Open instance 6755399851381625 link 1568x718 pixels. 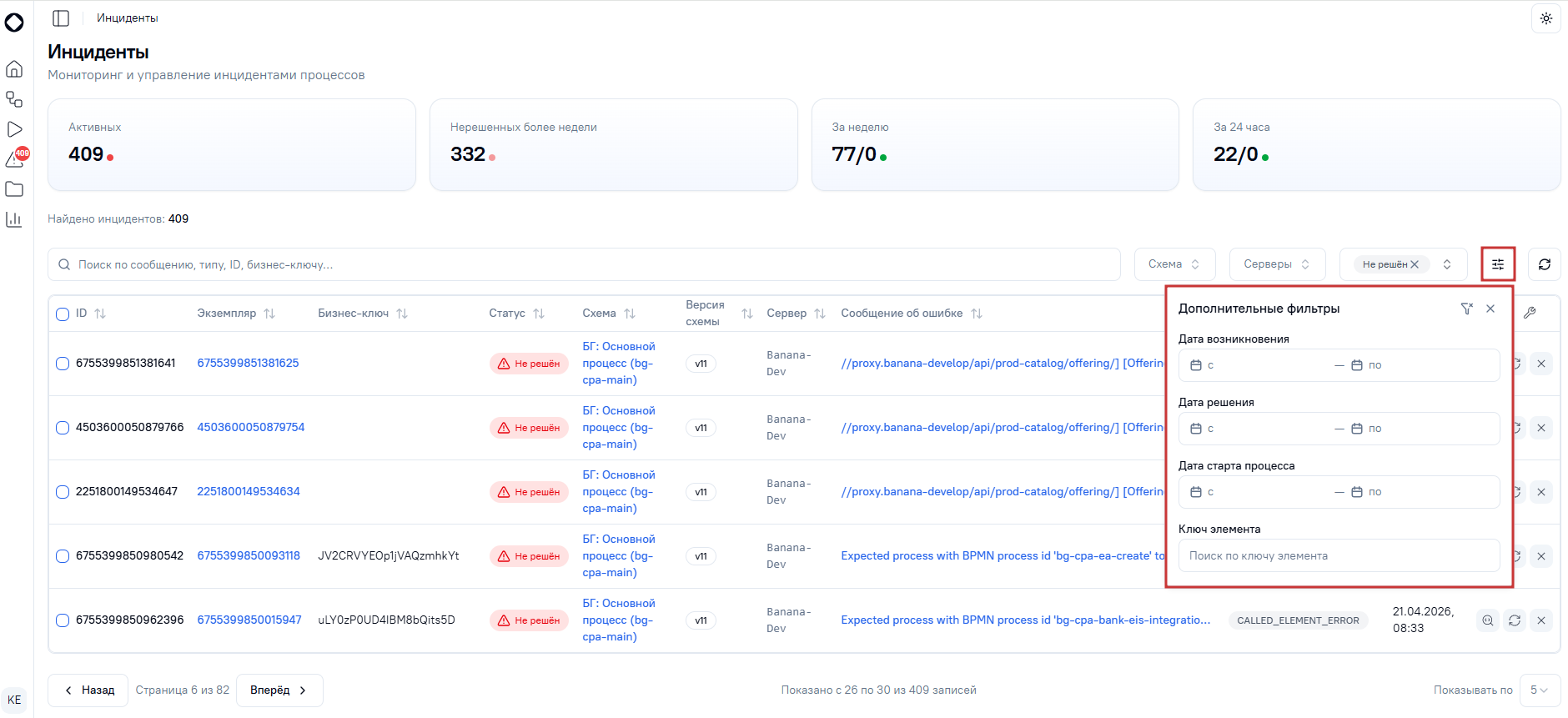click(248, 364)
